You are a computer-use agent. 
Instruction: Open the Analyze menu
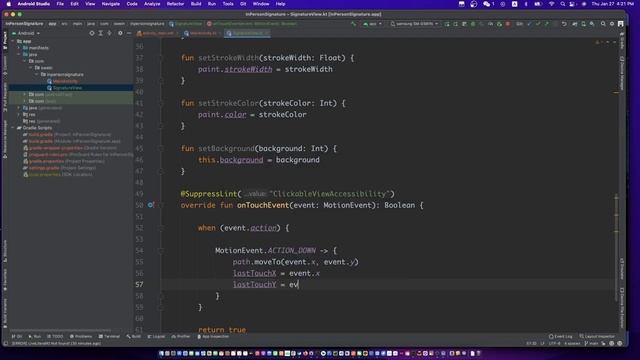152,4
